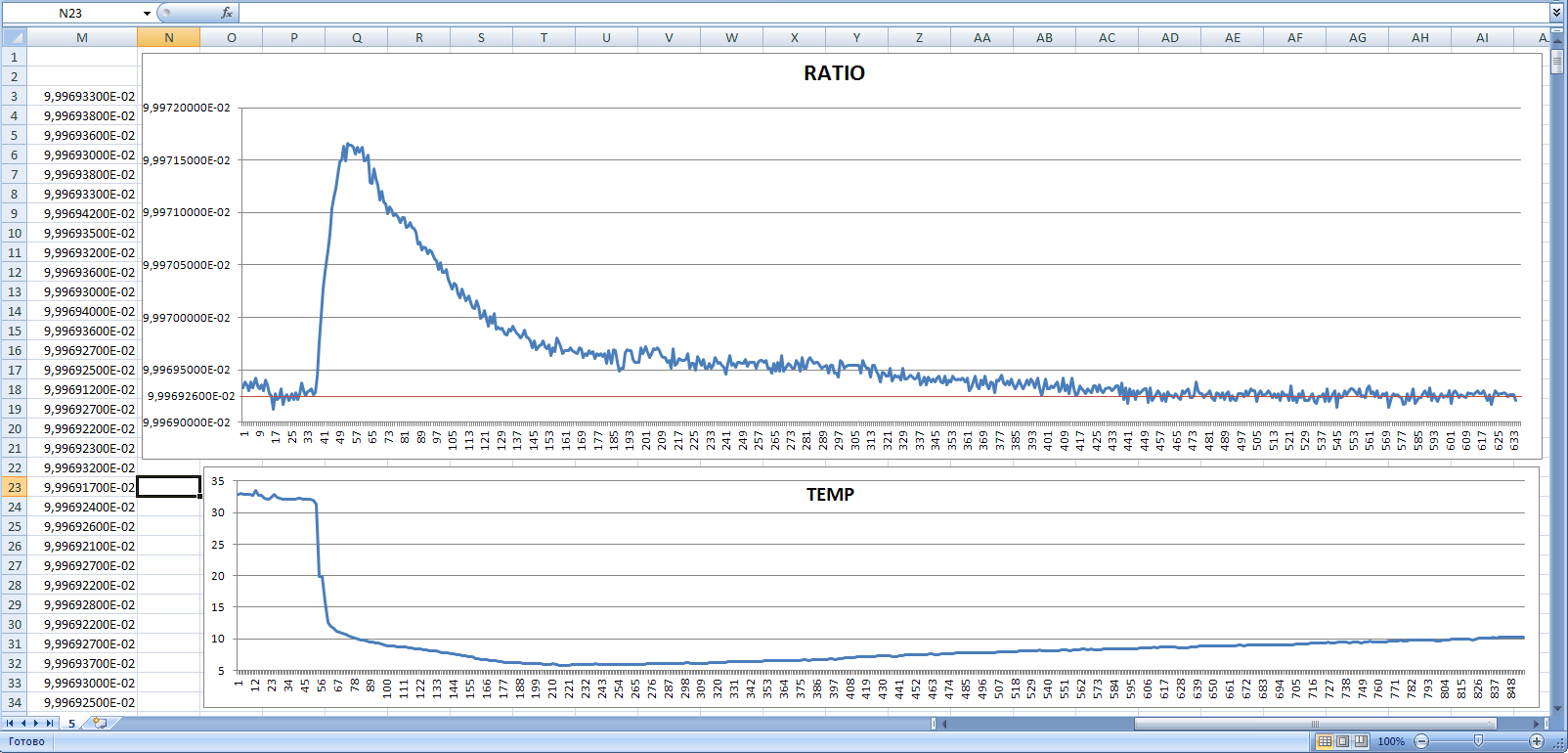Open the Name Box dropdown arrow
The image size is (1568, 753).
(147, 13)
